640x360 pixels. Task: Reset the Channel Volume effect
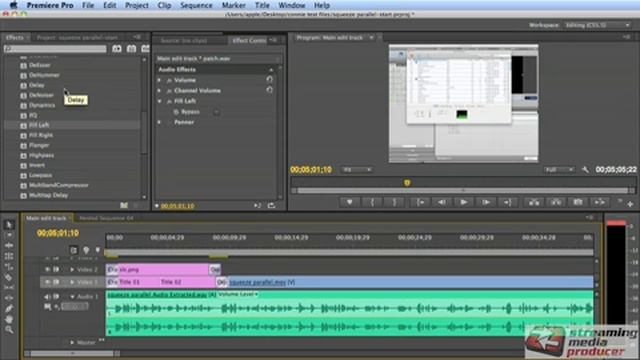tap(270, 90)
